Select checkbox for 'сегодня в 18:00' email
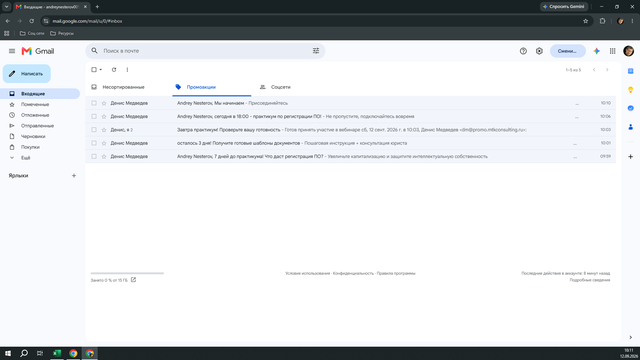The image size is (640, 360). tap(94, 116)
